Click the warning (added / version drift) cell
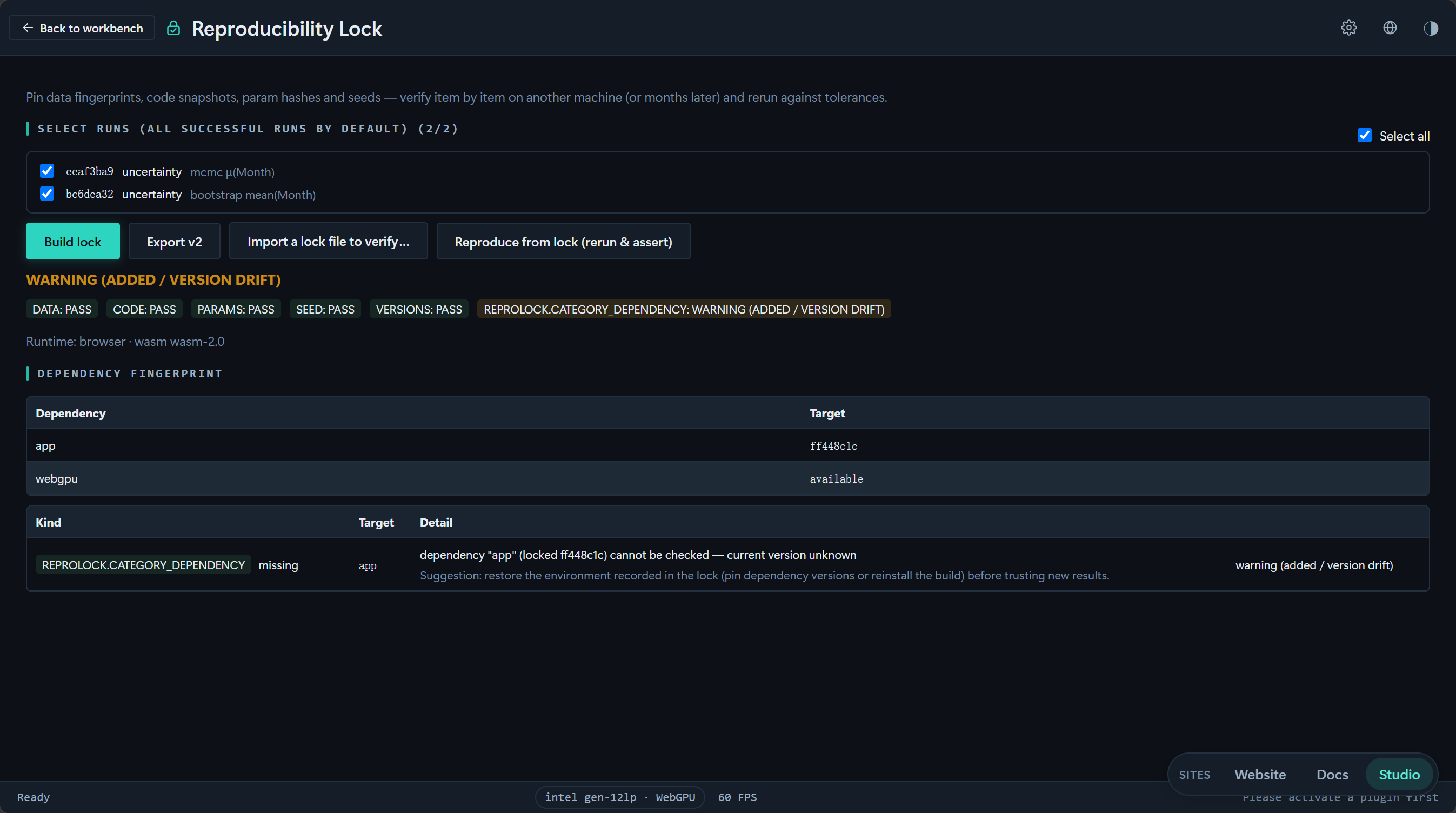Screen dimensions: 1456x813 click(1314, 565)
